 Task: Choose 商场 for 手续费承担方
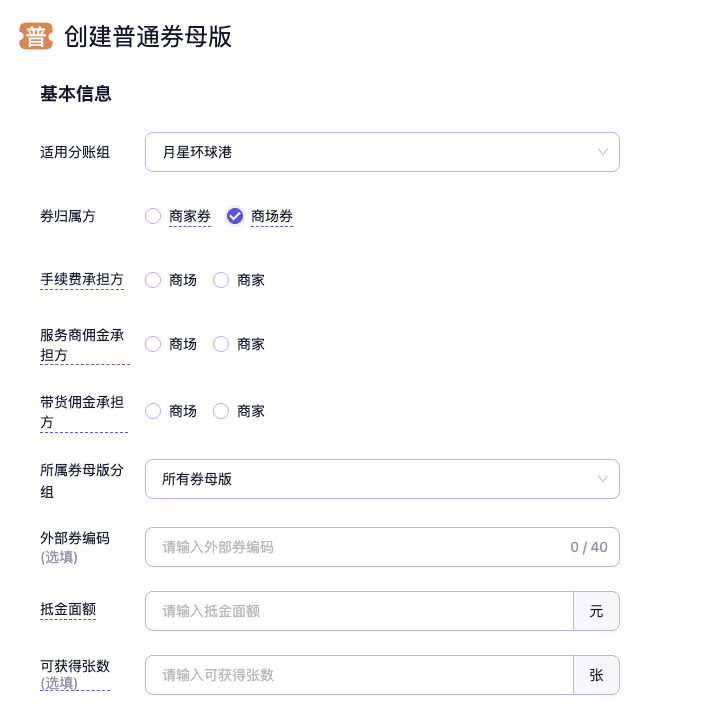click(153, 280)
